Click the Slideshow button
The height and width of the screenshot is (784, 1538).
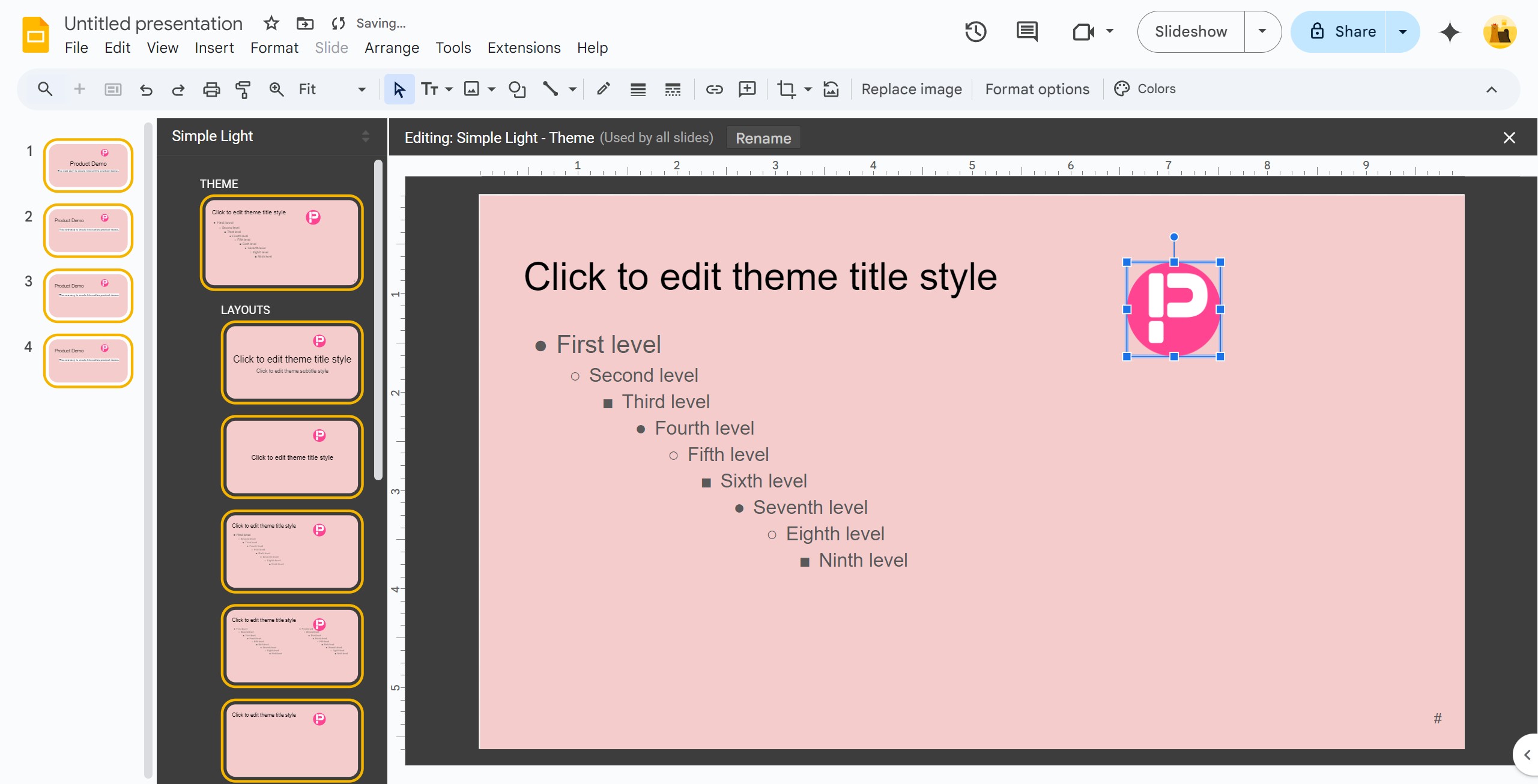point(1191,31)
